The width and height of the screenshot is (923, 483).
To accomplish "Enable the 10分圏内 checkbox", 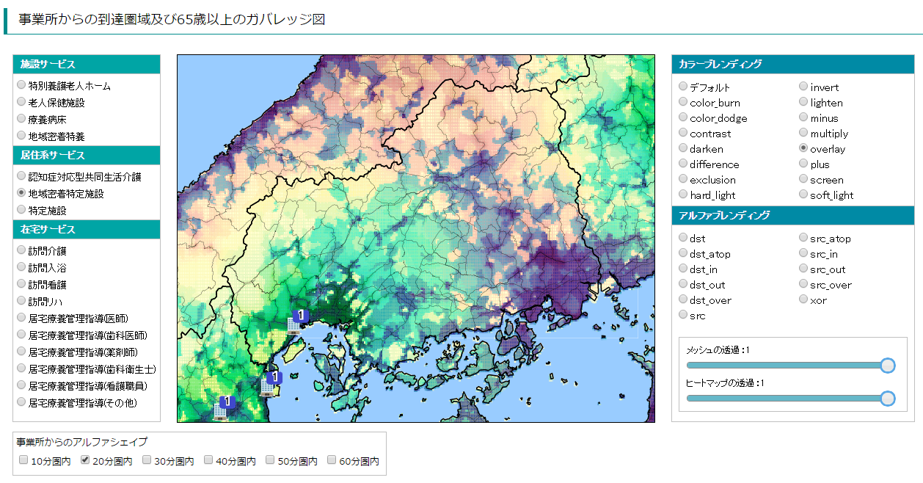I will coord(23,461).
